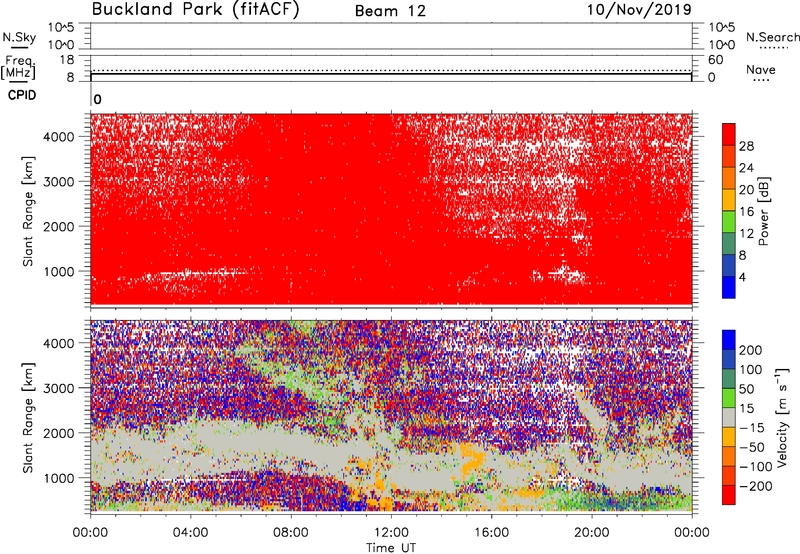The height and width of the screenshot is (554, 800).
Task: Pick the red -200 velocity swatch
Action: (729, 495)
